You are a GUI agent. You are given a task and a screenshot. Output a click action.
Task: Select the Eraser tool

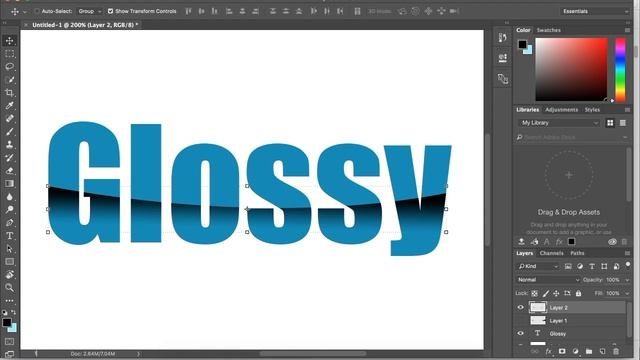point(9,171)
